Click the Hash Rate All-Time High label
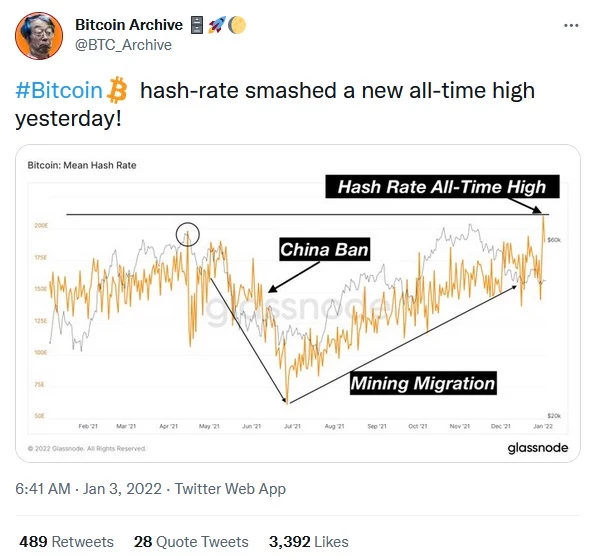 (442, 187)
